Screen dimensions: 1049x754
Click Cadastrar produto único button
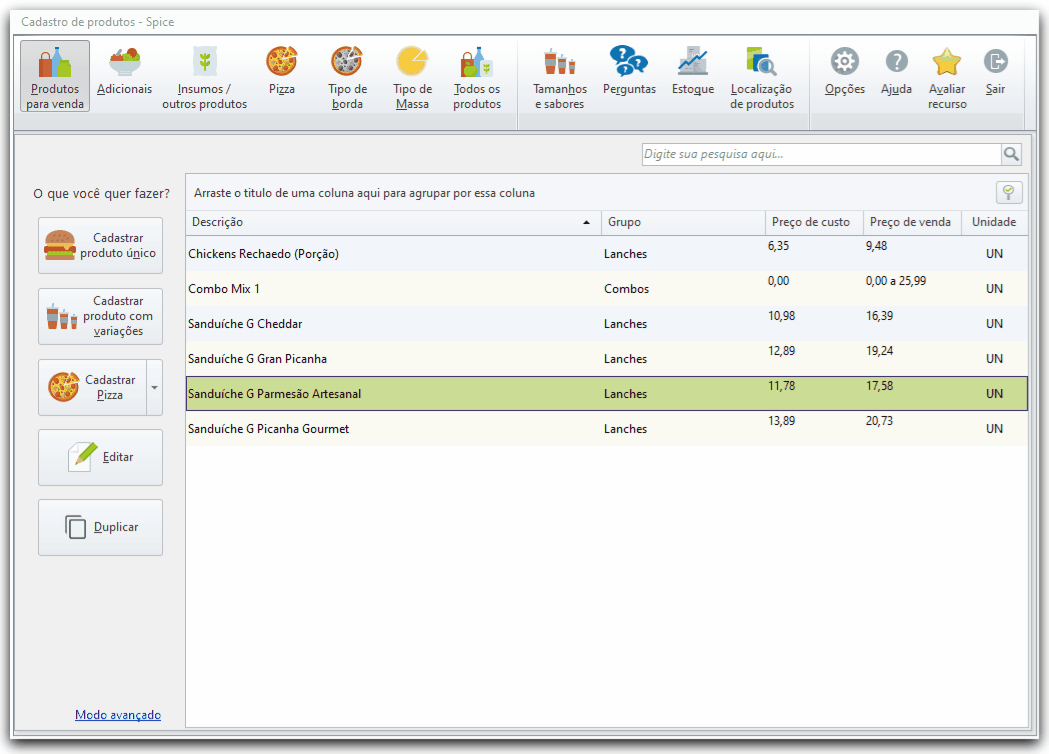100,246
